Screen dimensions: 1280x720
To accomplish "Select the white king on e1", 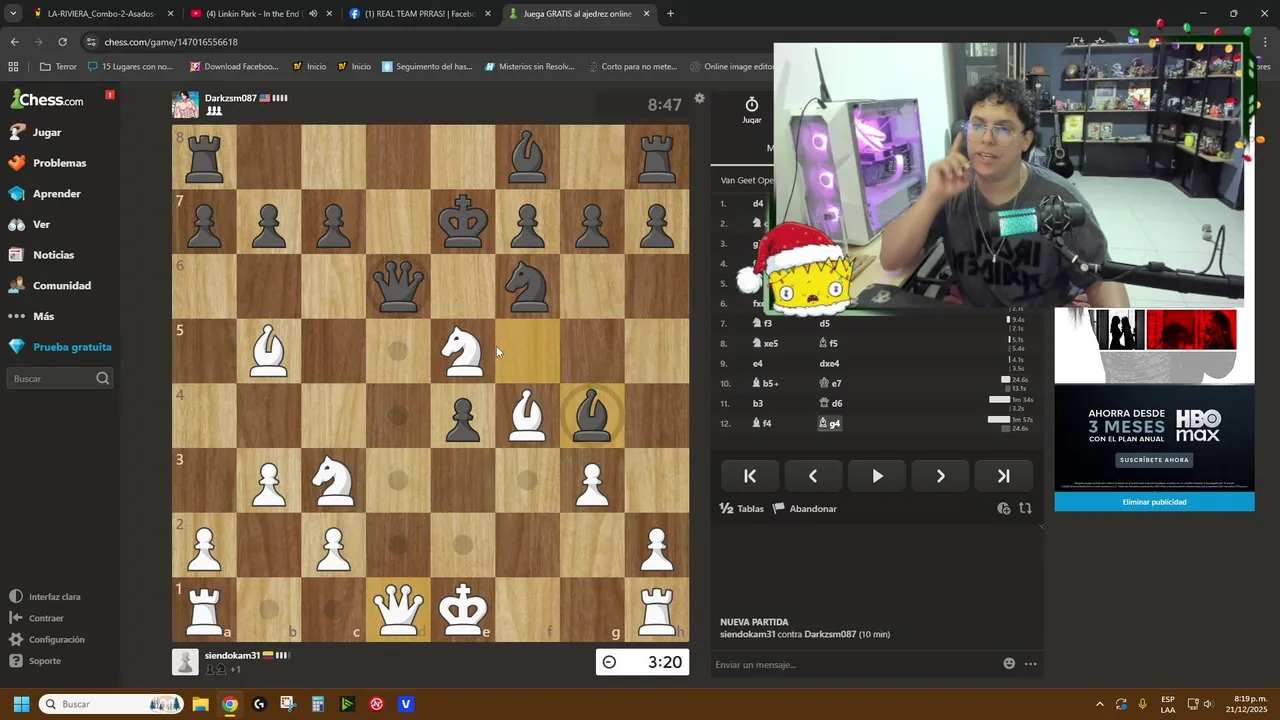I will click(x=463, y=609).
